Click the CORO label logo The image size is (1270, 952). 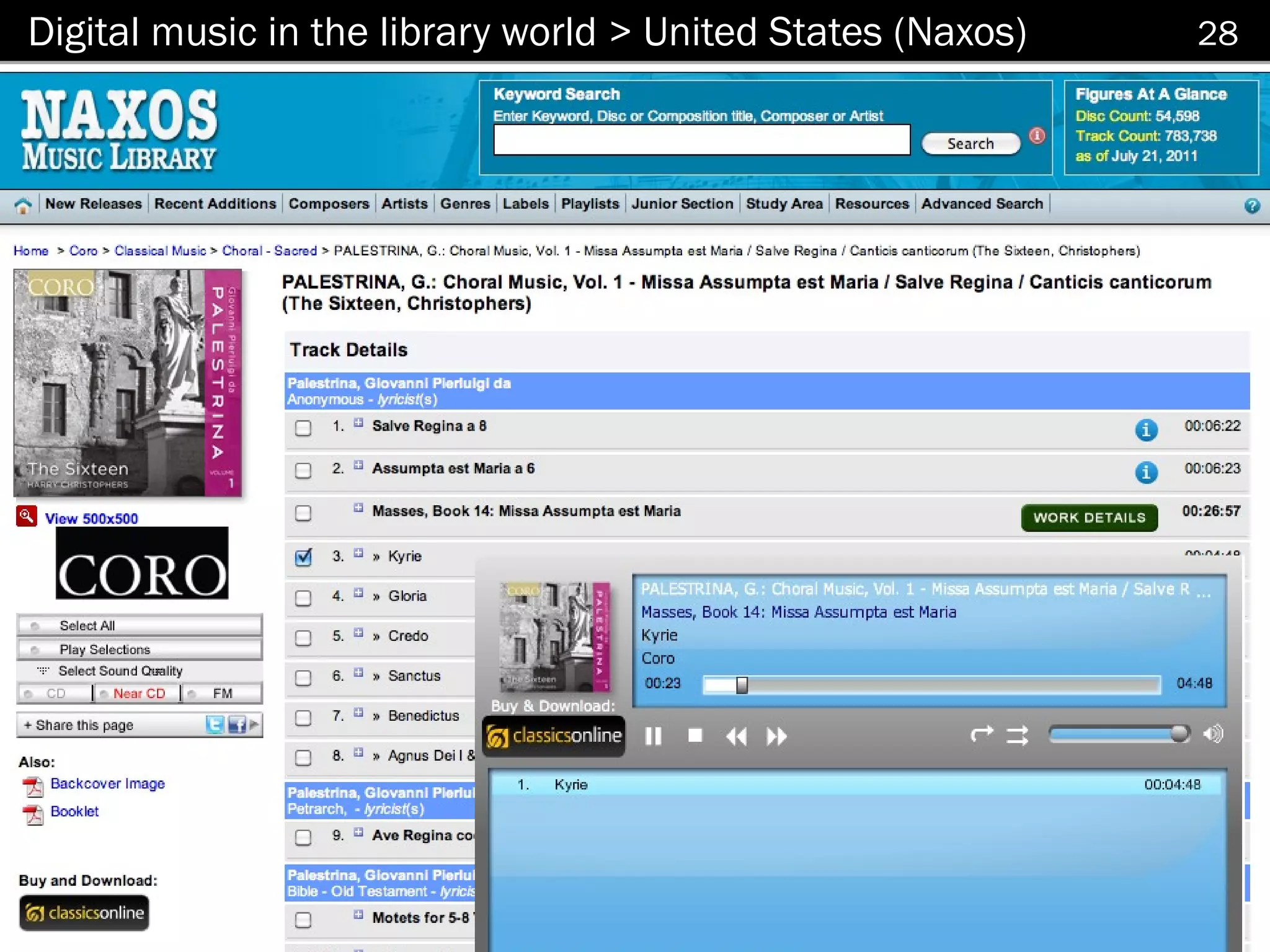(x=142, y=563)
